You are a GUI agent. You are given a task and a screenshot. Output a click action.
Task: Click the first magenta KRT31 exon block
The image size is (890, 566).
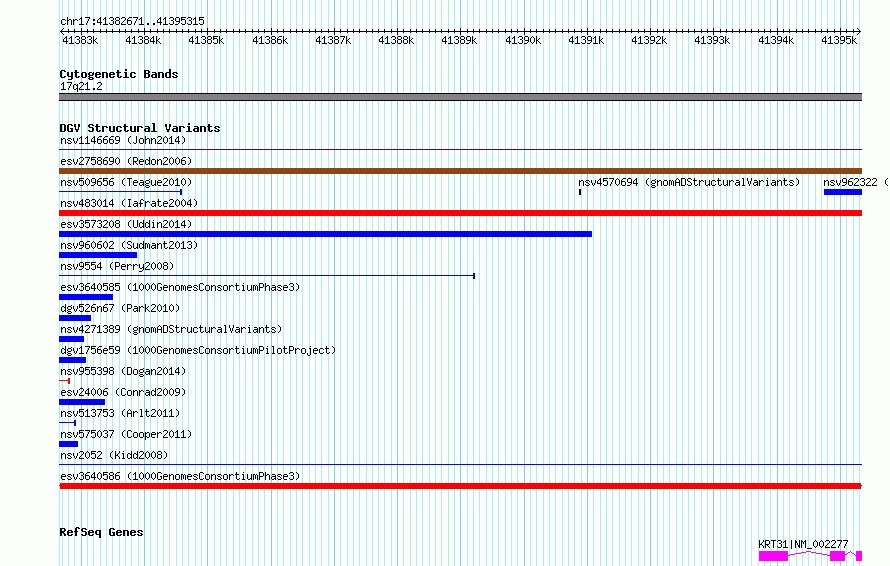pos(773,556)
